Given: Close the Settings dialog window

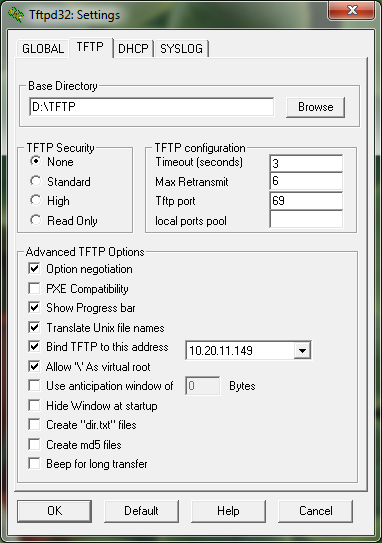Looking at the screenshot, I should tap(351, 10).
